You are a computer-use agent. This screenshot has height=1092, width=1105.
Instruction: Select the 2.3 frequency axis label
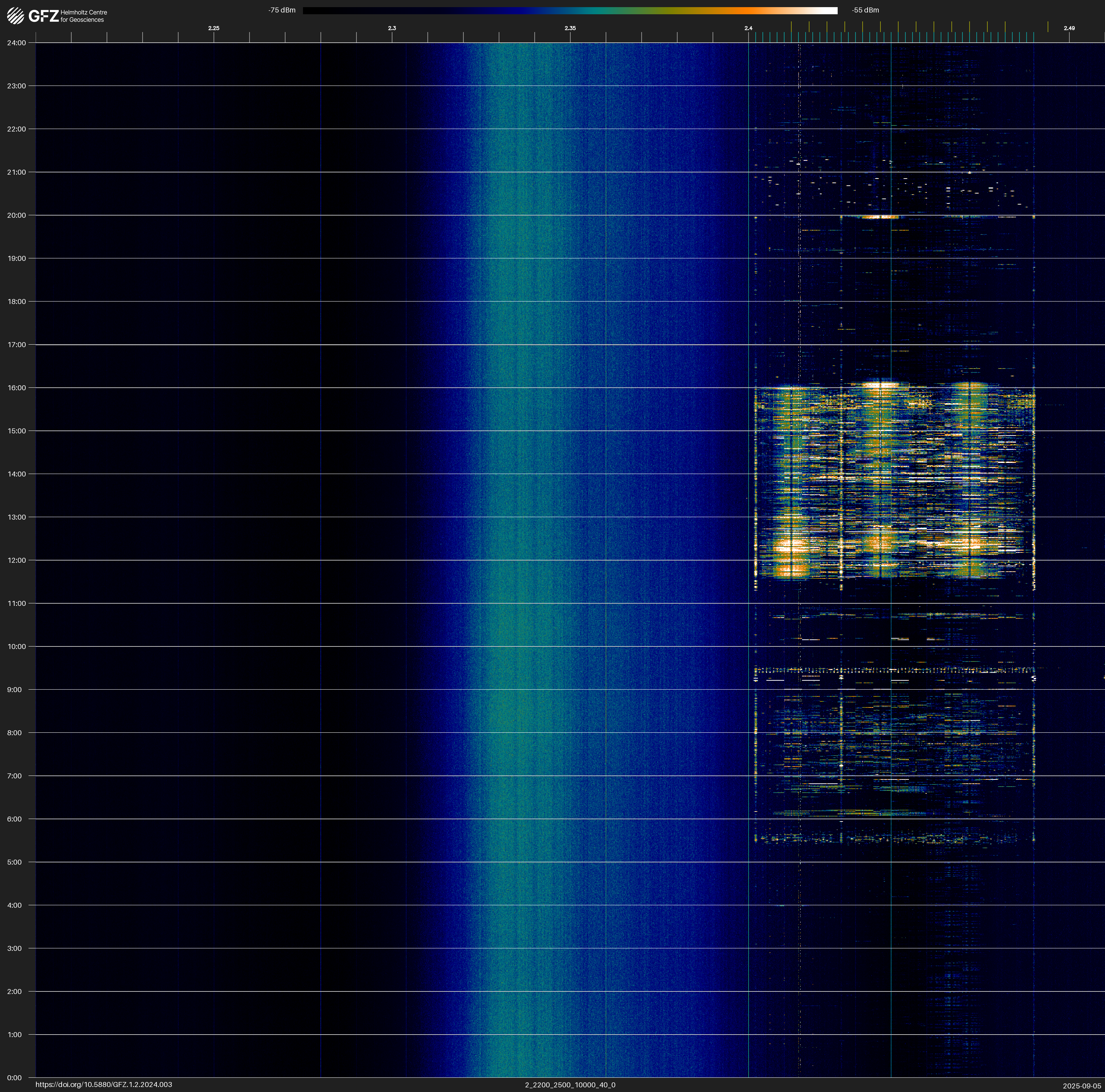(x=392, y=28)
